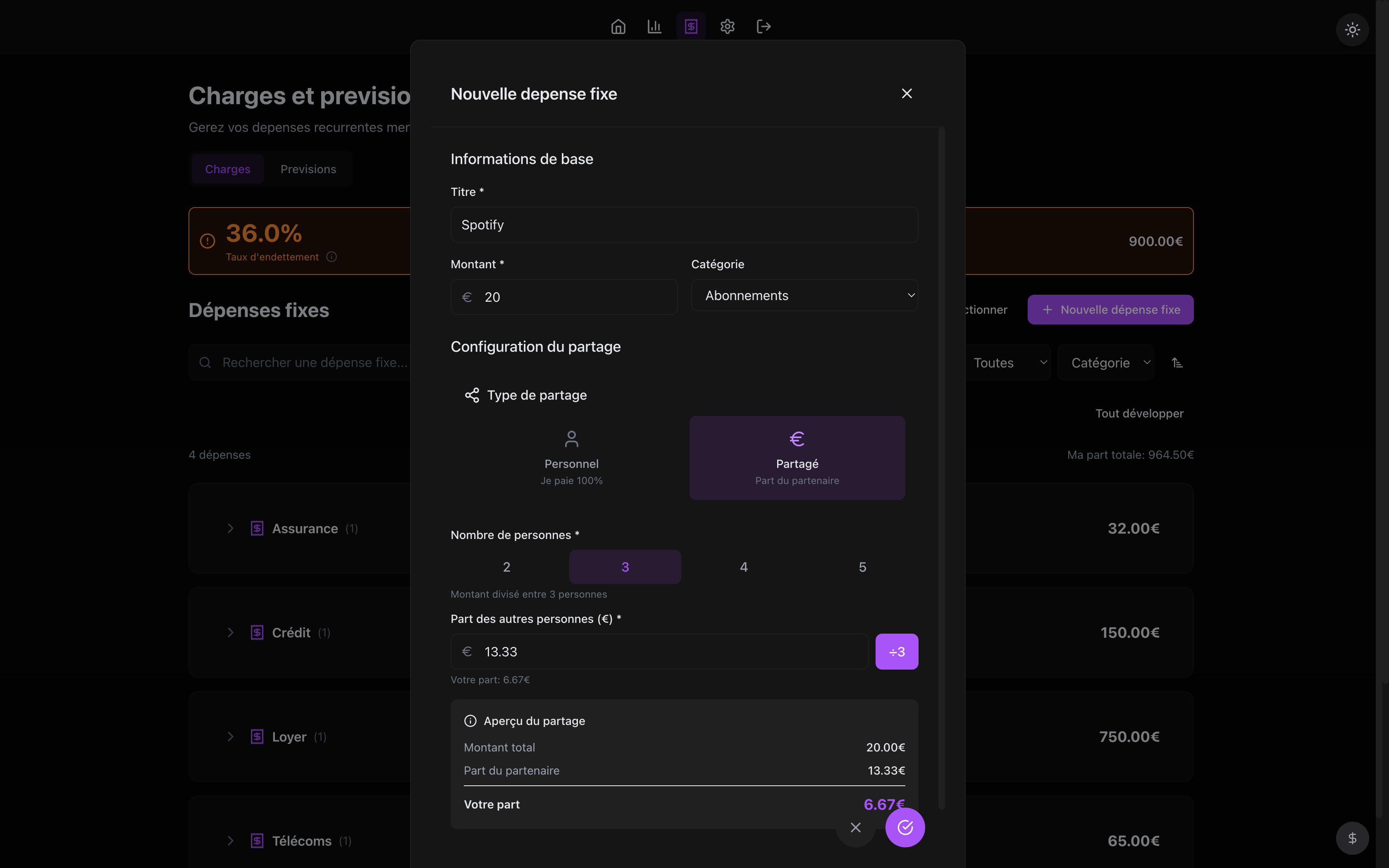Confirm with the purple checkmark button
The width and height of the screenshot is (1389, 868).
coord(905,827)
